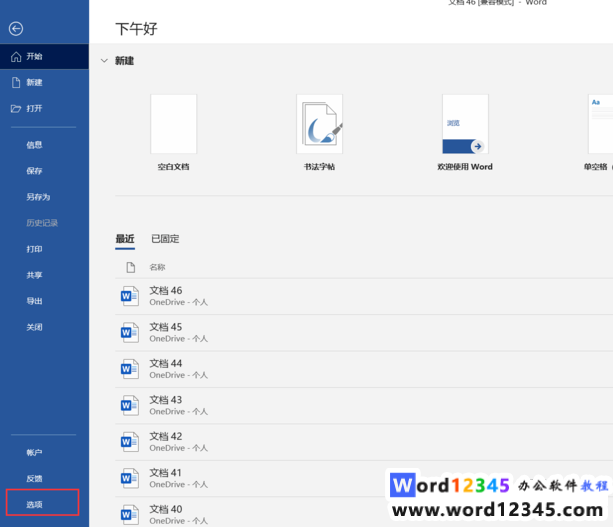Click the Word file icon for 文档 46

pos(129,296)
